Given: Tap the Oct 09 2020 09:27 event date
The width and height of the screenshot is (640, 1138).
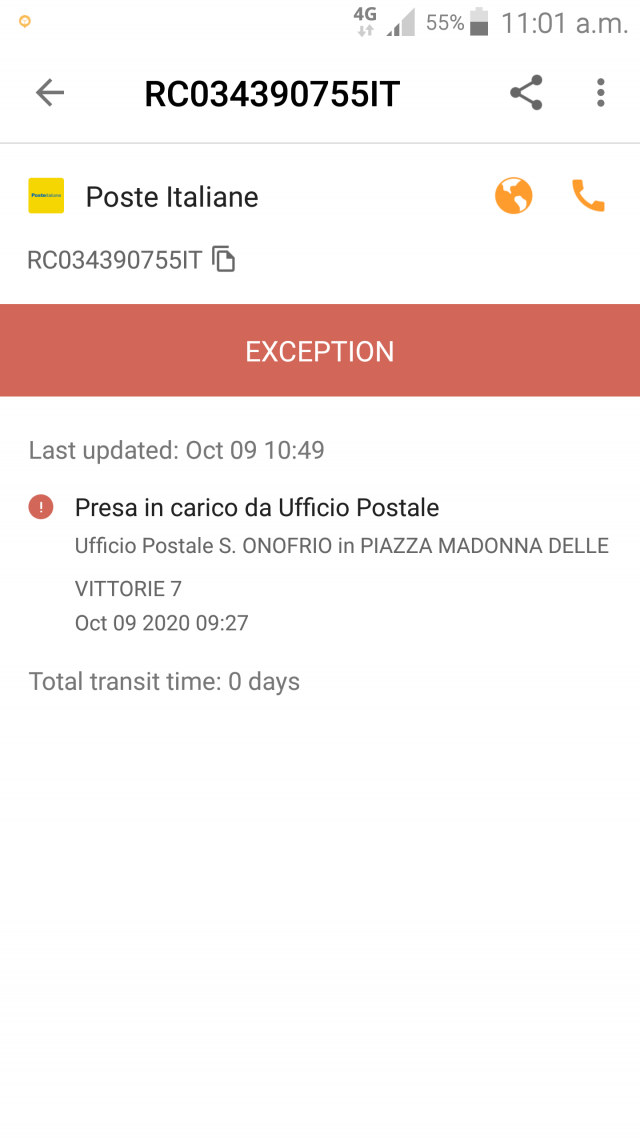Looking at the screenshot, I should 162,623.
